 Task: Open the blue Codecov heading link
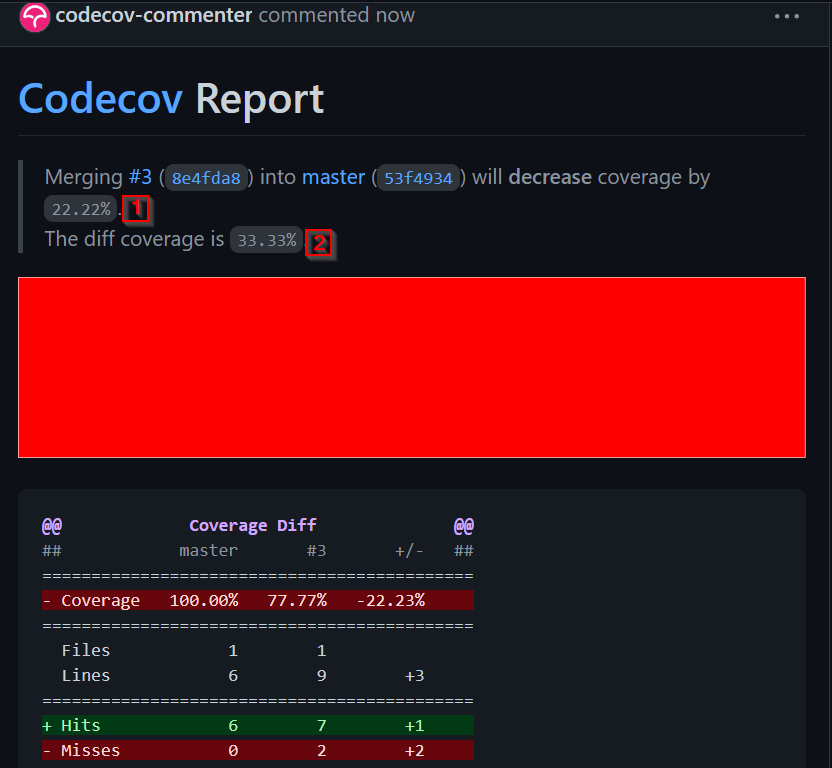click(x=100, y=99)
